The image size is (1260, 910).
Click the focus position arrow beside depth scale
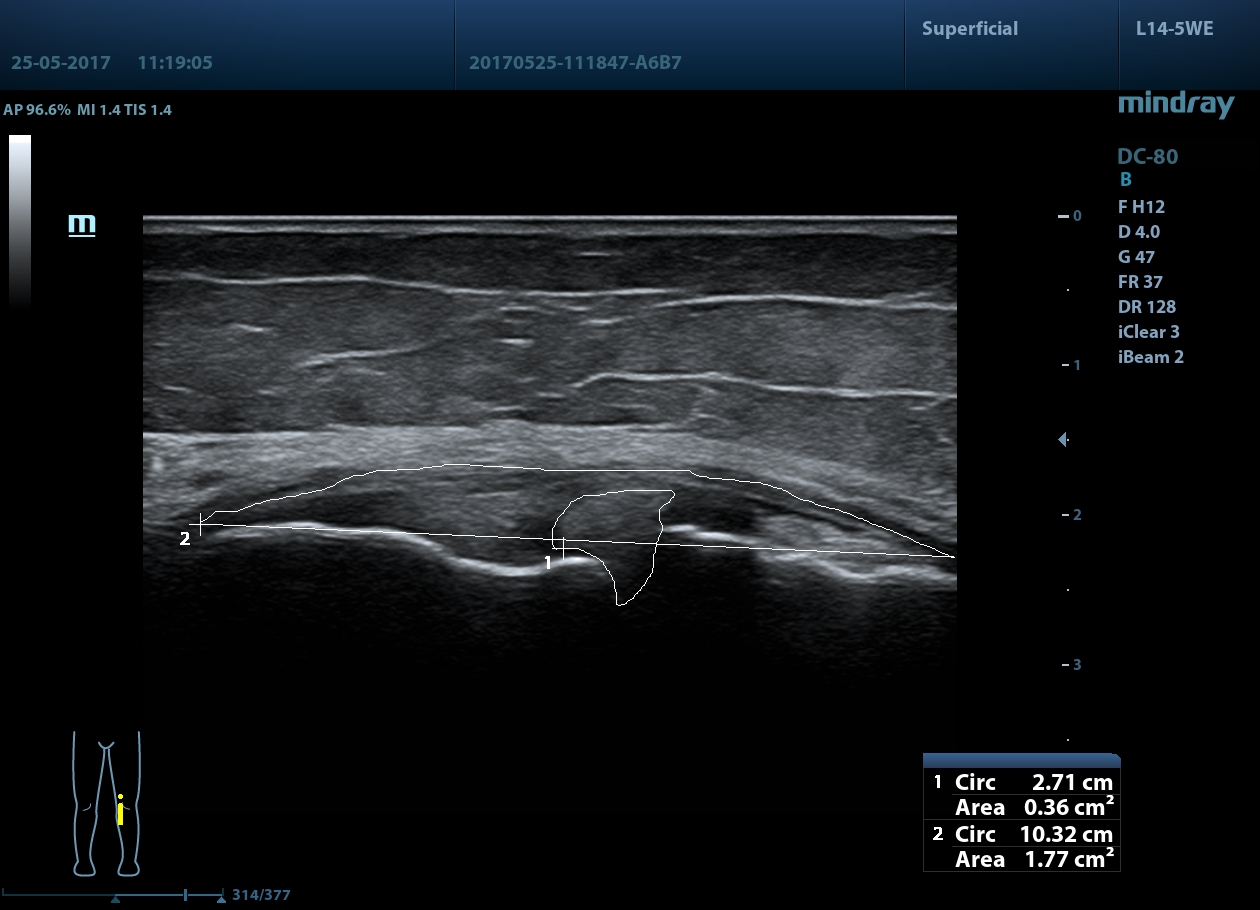tap(1063, 439)
